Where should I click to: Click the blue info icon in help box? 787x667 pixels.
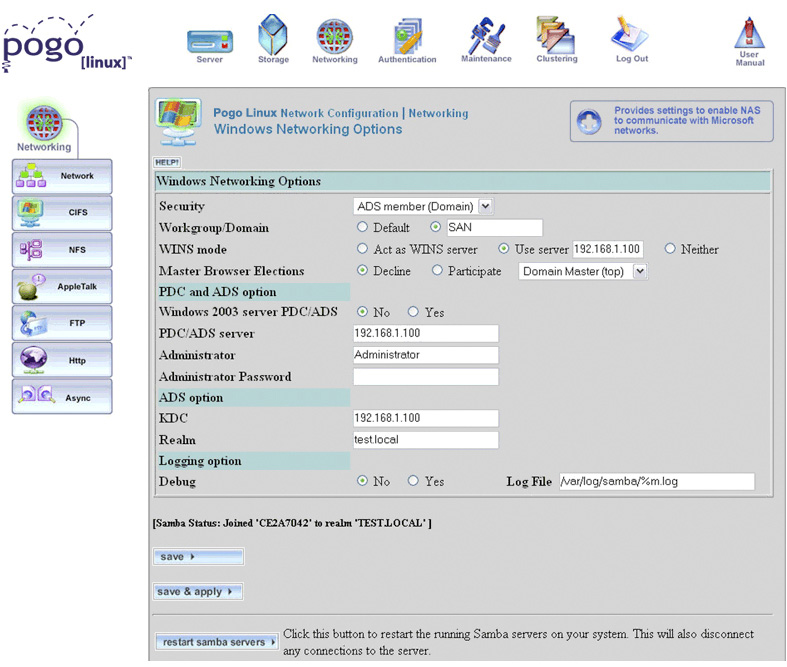[589, 122]
